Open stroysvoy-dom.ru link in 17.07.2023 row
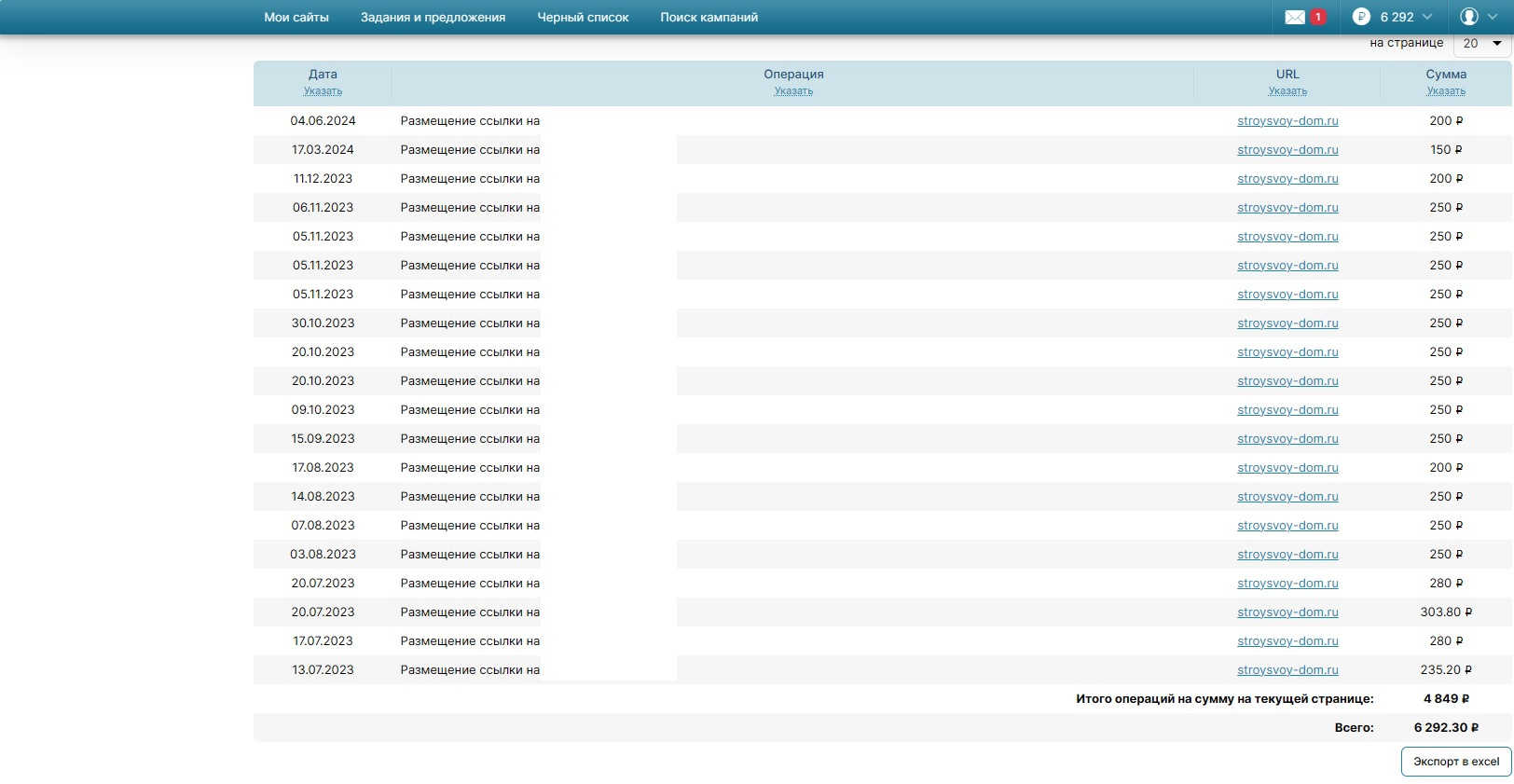Image resolution: width=1514 pixels, height=784 pixels. pos(1287,641)
